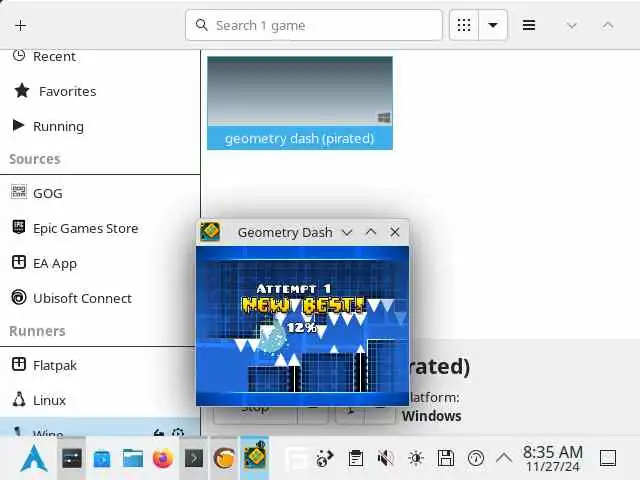Minimize the Lutris window with the down chevron
640x480 pixels.
click(572, 26)
